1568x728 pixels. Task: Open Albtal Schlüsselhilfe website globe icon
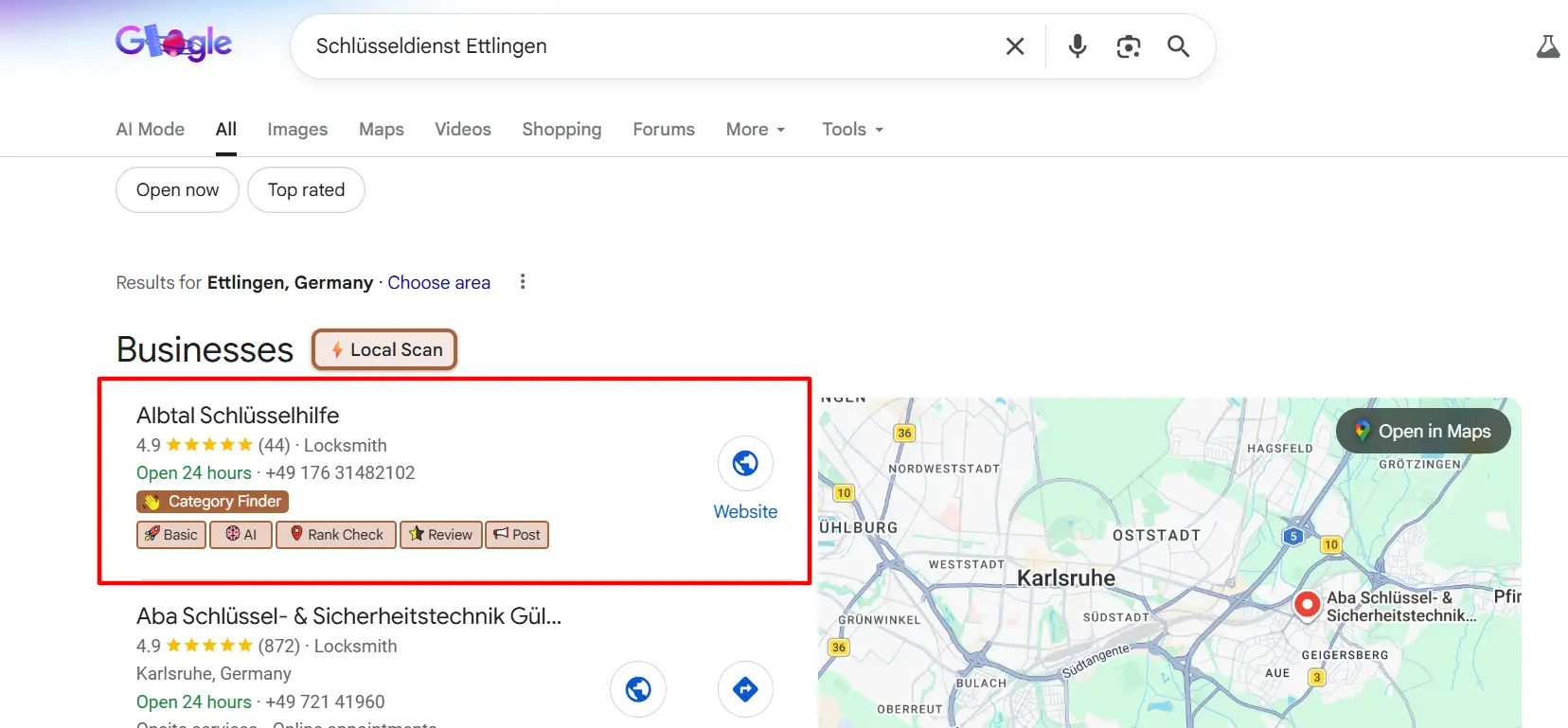point(745,464)
